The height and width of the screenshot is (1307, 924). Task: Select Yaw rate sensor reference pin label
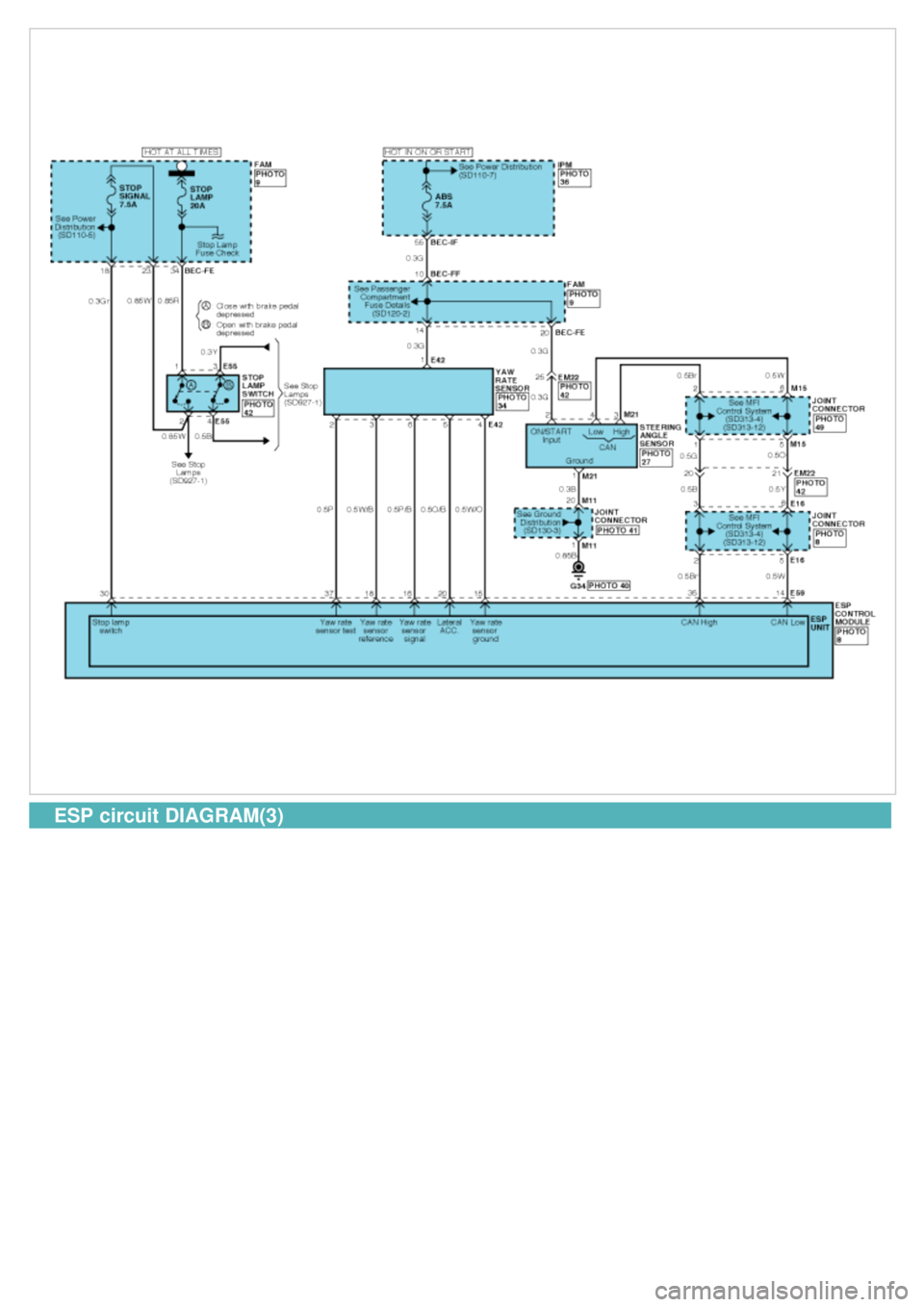pyautogui.click(x=376, y=630)
